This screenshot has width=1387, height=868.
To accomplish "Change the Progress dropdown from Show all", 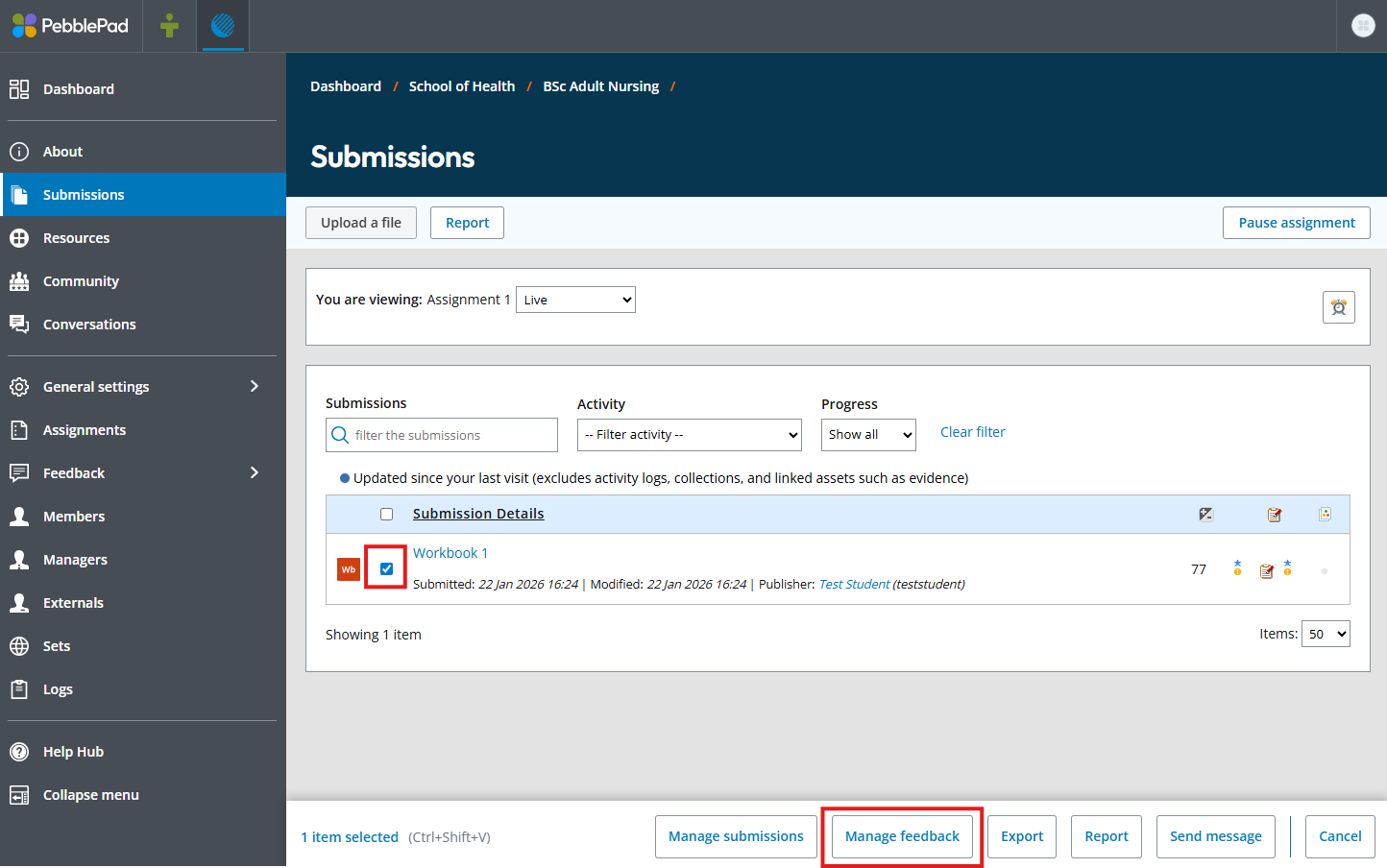I will [x=868, y=434].
